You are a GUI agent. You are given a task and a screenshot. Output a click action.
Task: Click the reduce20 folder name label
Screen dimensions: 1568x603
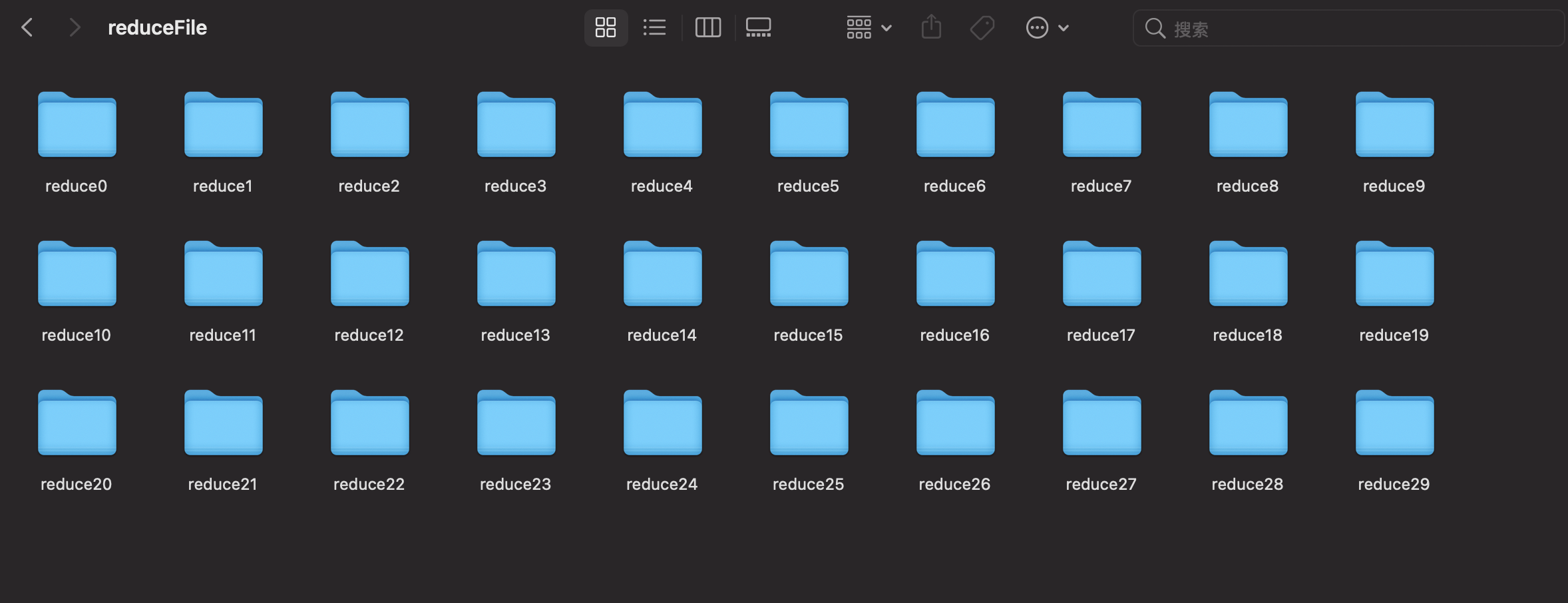tap(77, 484)
